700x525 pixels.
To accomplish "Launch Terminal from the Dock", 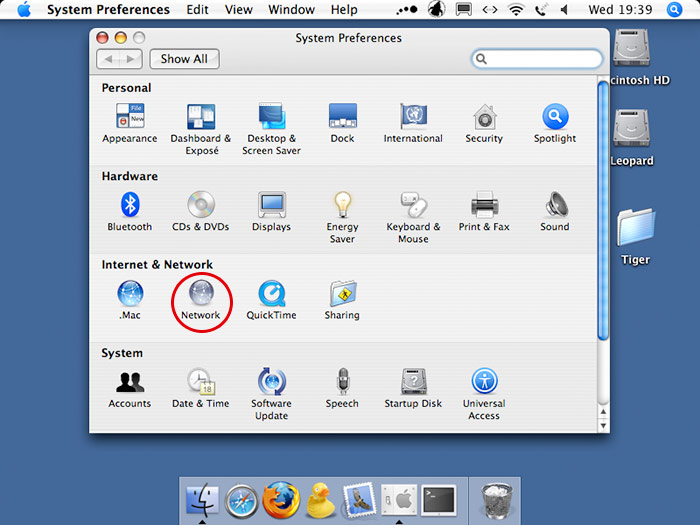I will (x=439, y=500).
